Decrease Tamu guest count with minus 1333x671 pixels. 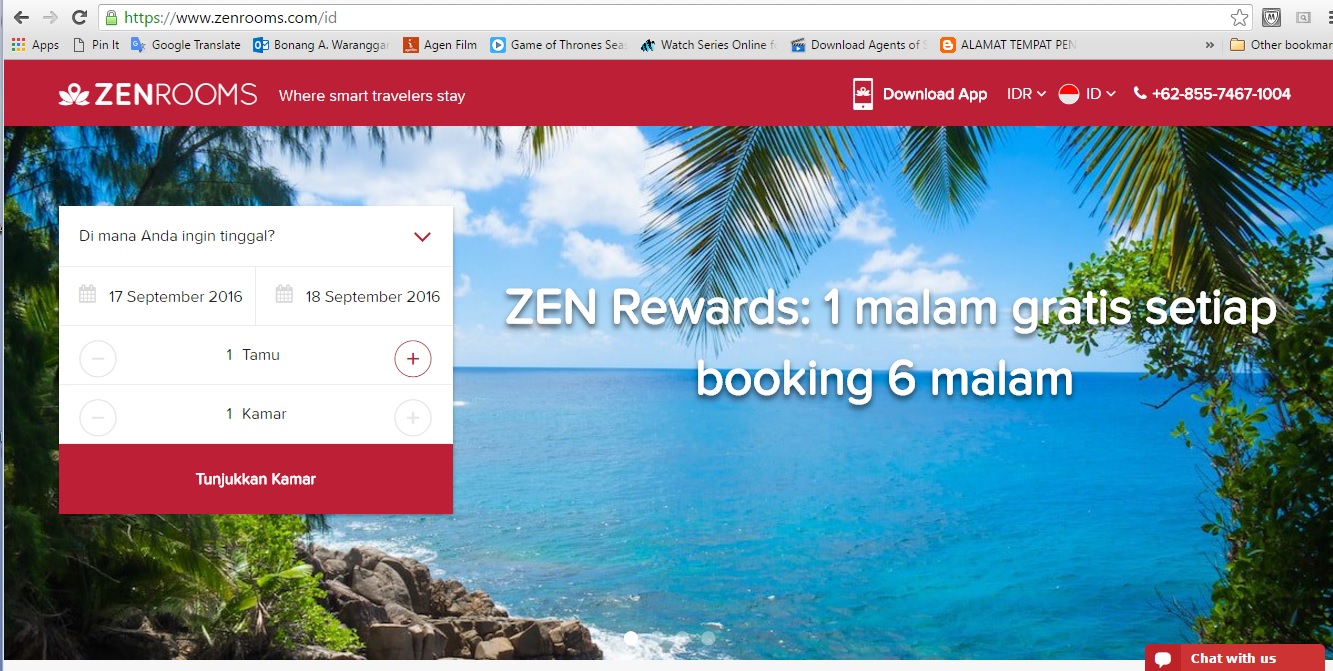tap(98, 358)
